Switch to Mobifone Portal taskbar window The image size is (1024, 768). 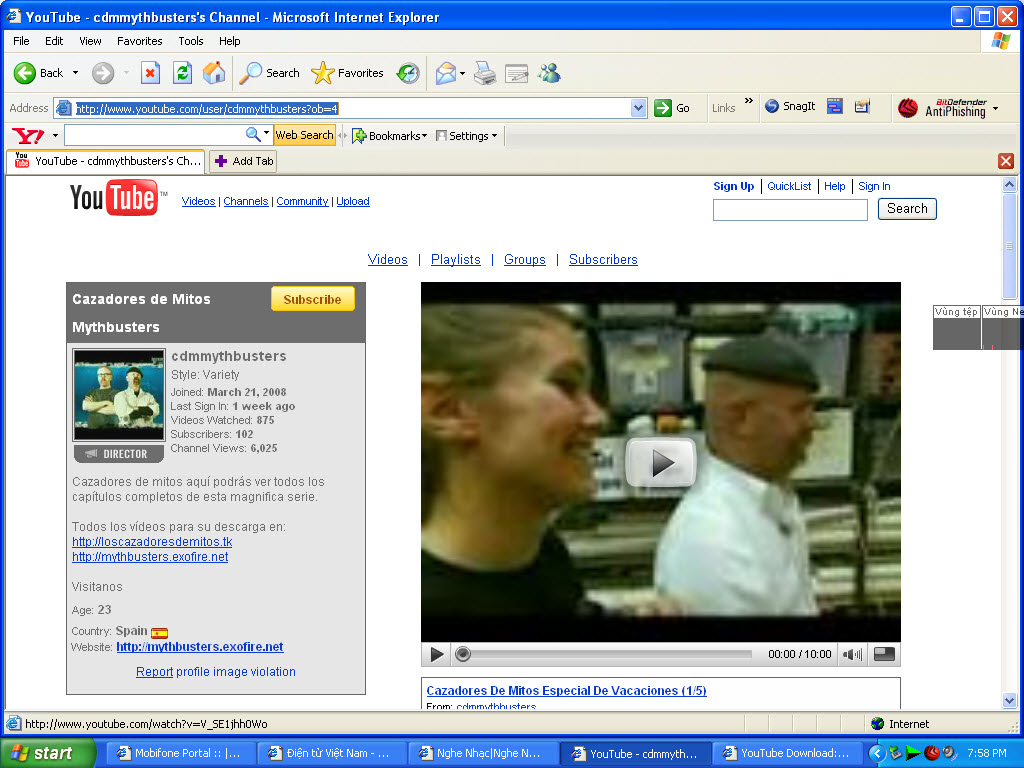pos(179,754)
